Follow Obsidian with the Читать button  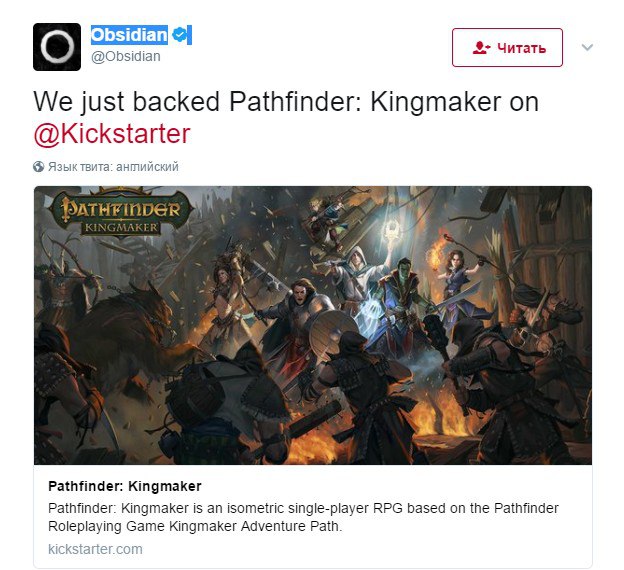pyautogui.click(x=507, y=47)
